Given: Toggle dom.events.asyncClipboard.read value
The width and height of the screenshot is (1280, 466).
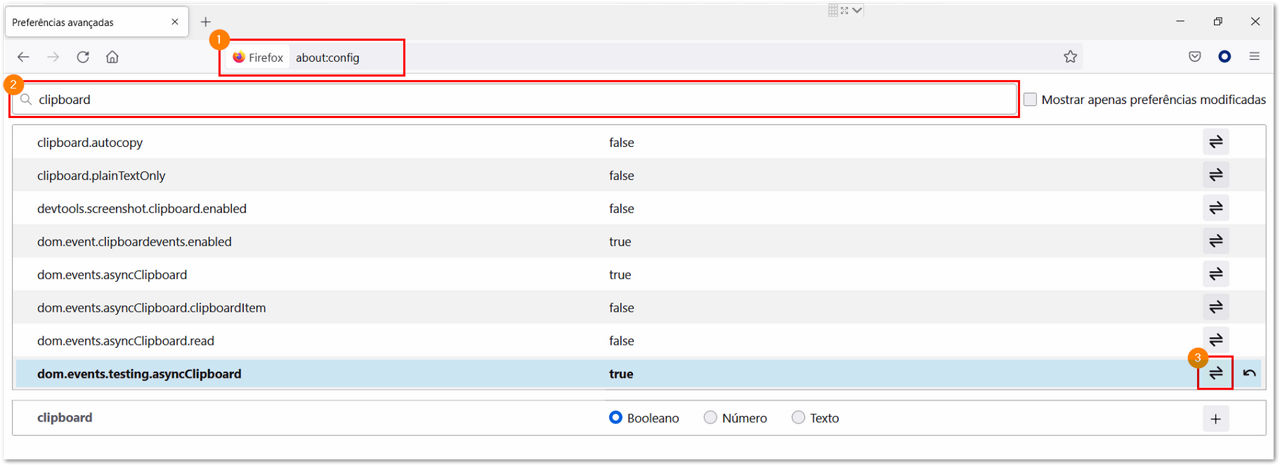Looking at the screenshot, I should [x=1216, y=340].
